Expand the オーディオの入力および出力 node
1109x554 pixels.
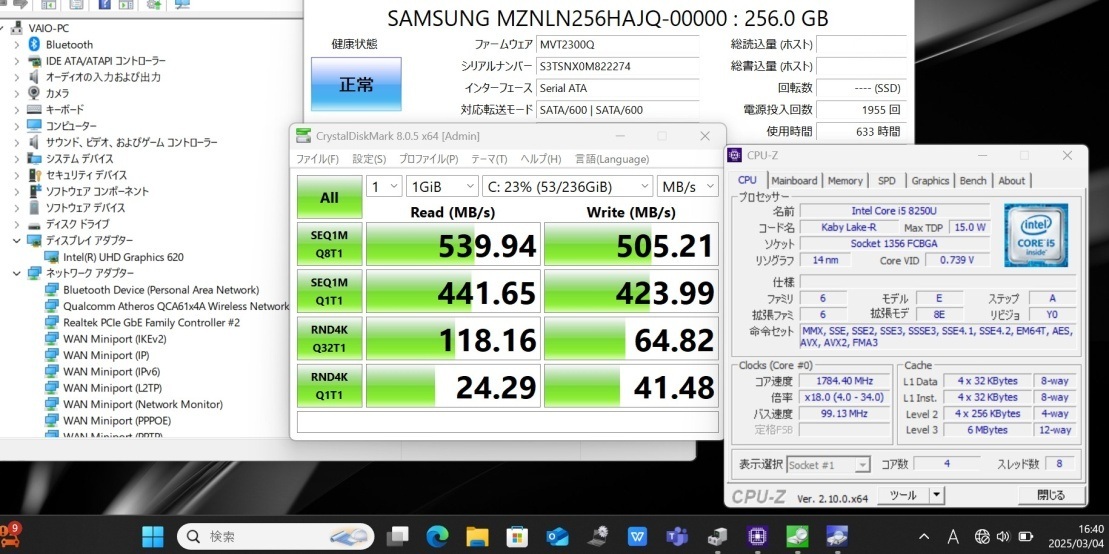coord(17,77)
